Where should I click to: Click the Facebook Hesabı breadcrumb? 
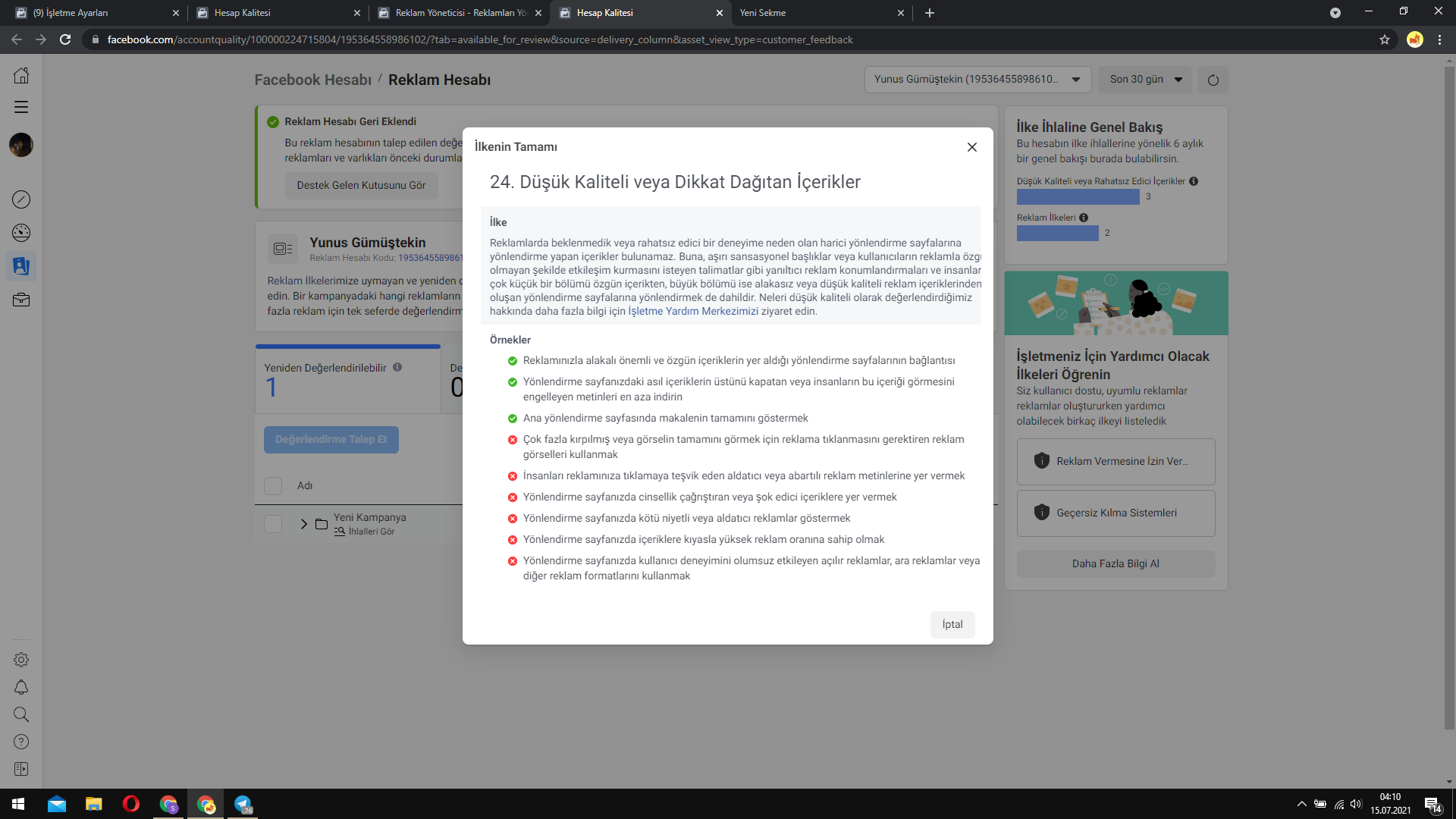313,80
